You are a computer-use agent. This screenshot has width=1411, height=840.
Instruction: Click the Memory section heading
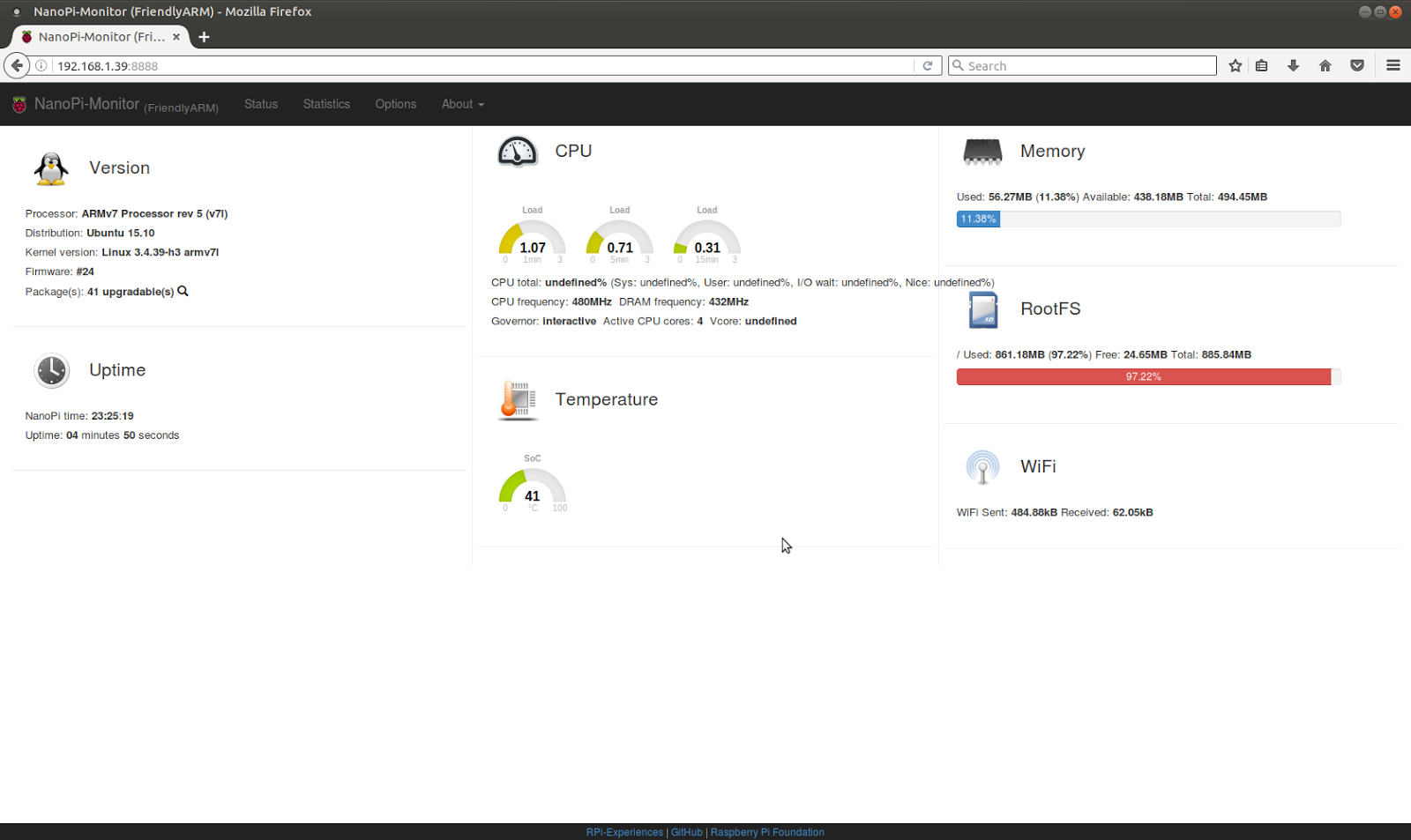[x=1053, y=152]
